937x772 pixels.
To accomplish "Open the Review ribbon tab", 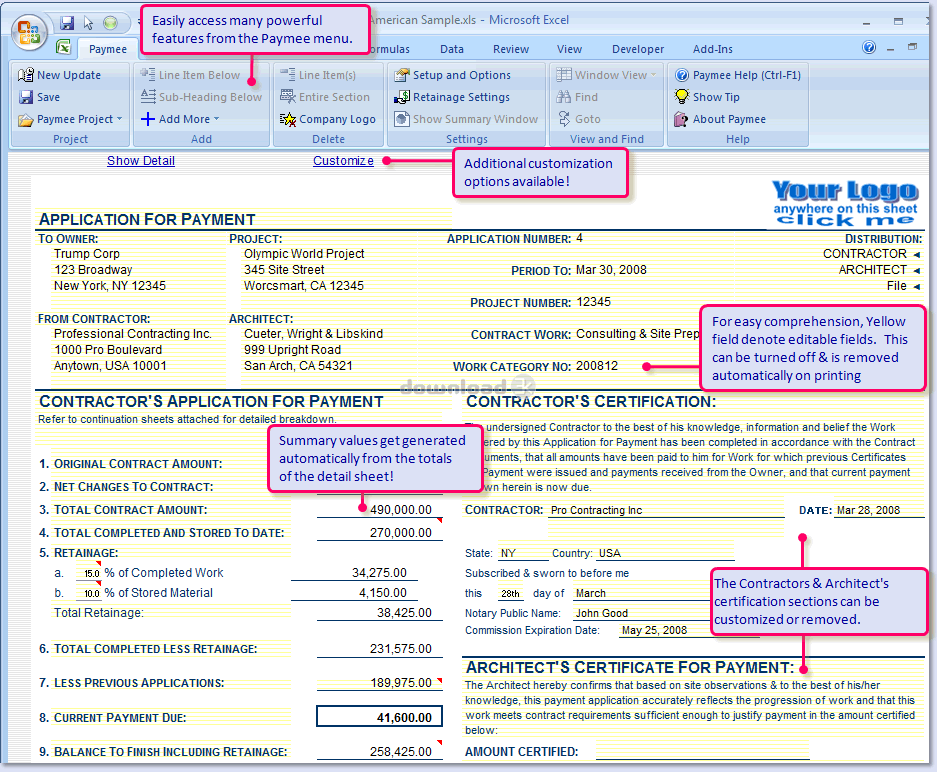I will 511,49.
